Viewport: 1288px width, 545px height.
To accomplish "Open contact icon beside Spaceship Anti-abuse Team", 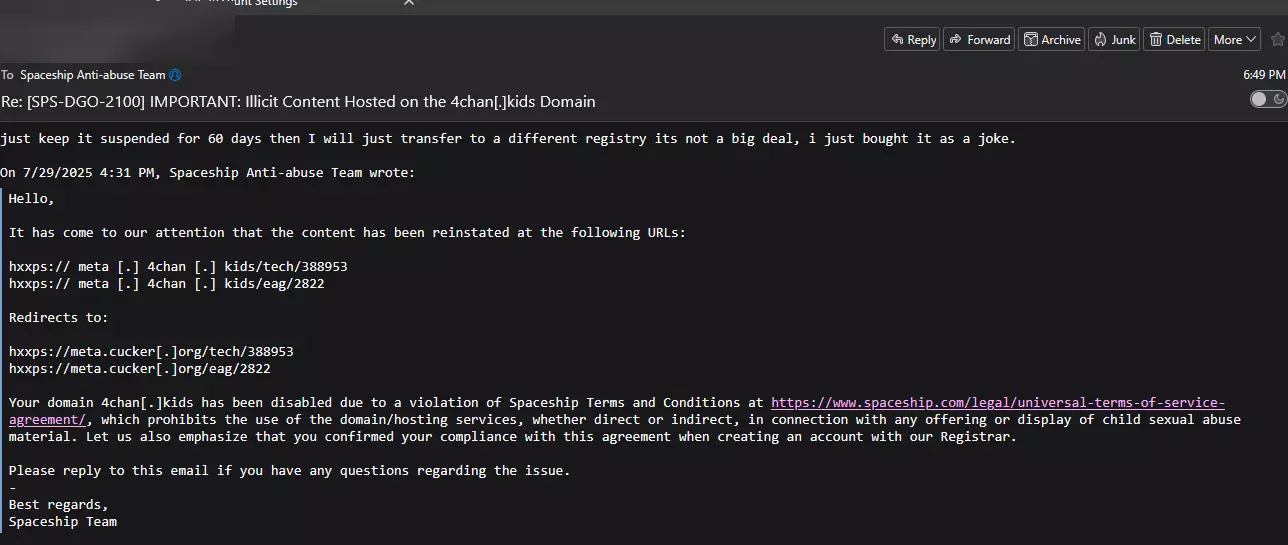I will (176, 75).
